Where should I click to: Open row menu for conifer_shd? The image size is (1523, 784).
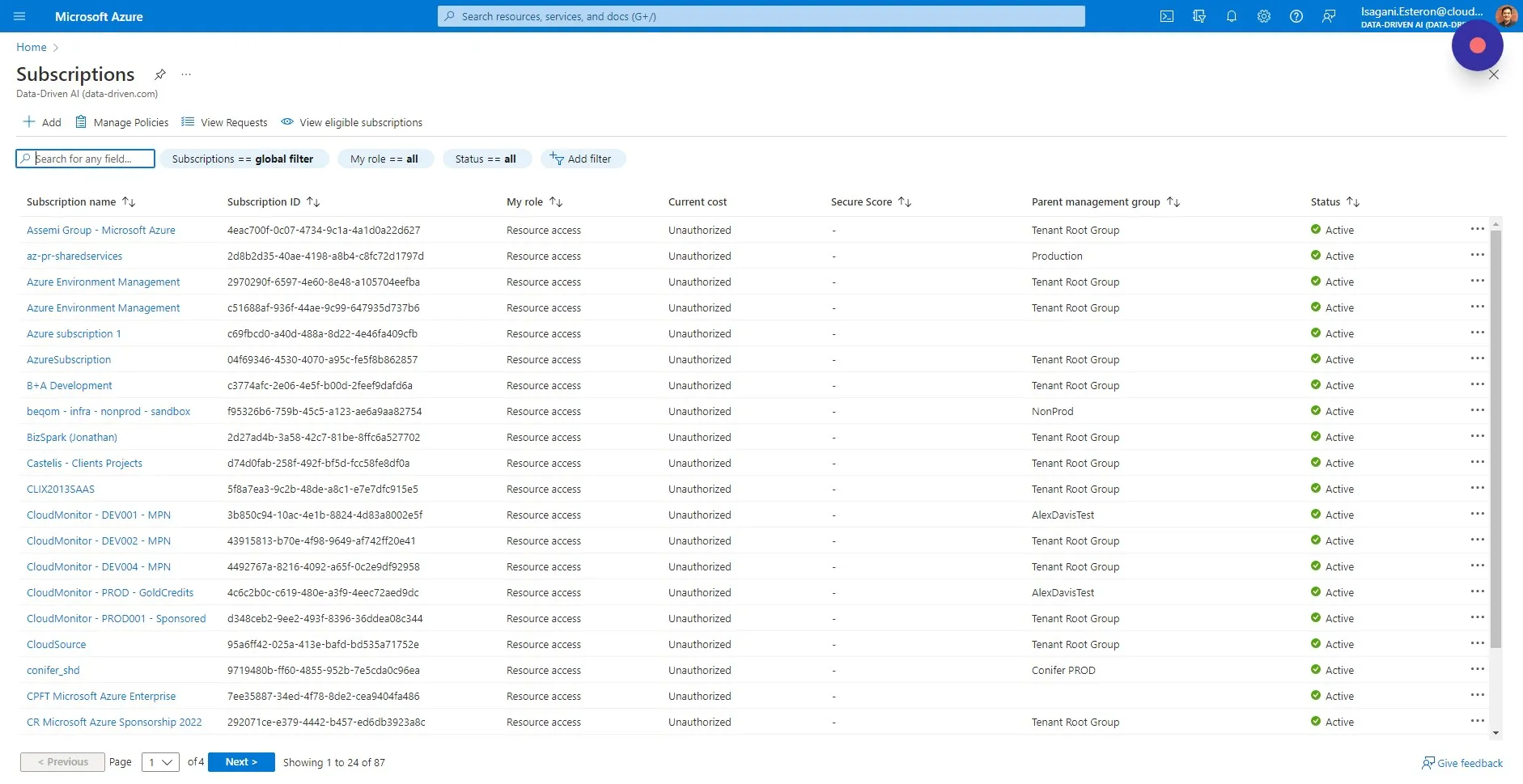pos(1478,669)
